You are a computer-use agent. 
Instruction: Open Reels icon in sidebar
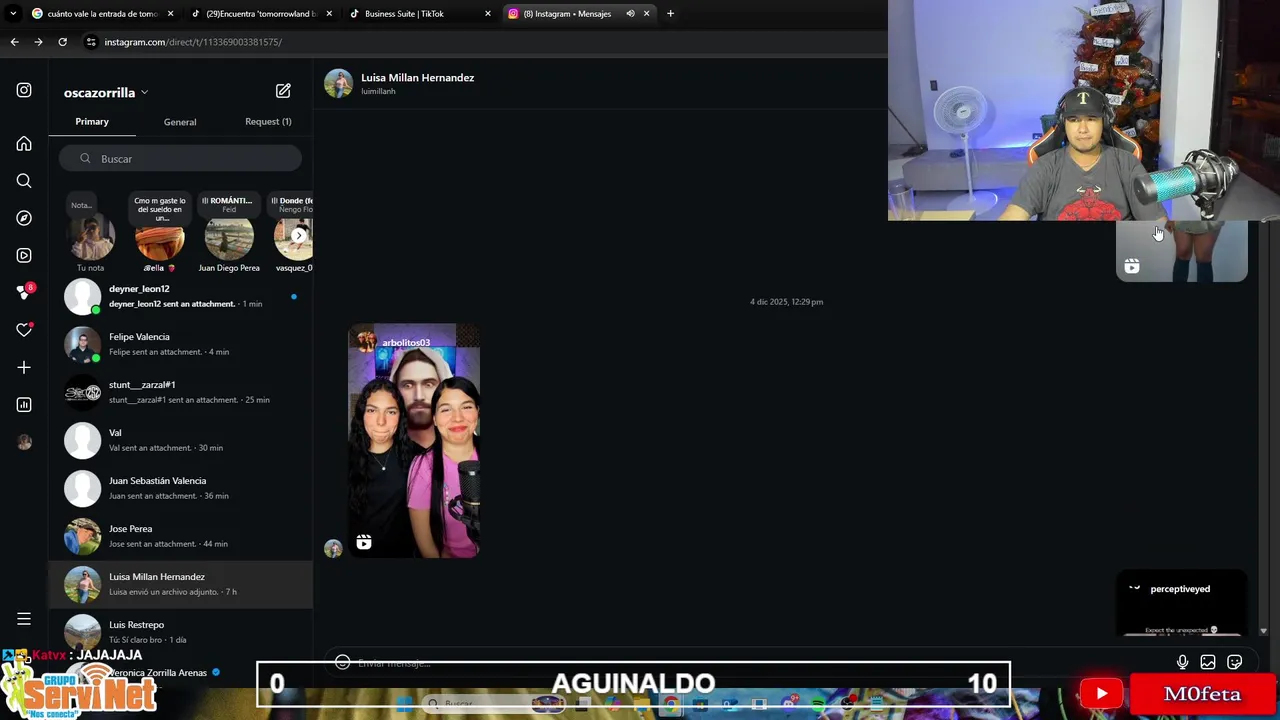tap(24, 255)
